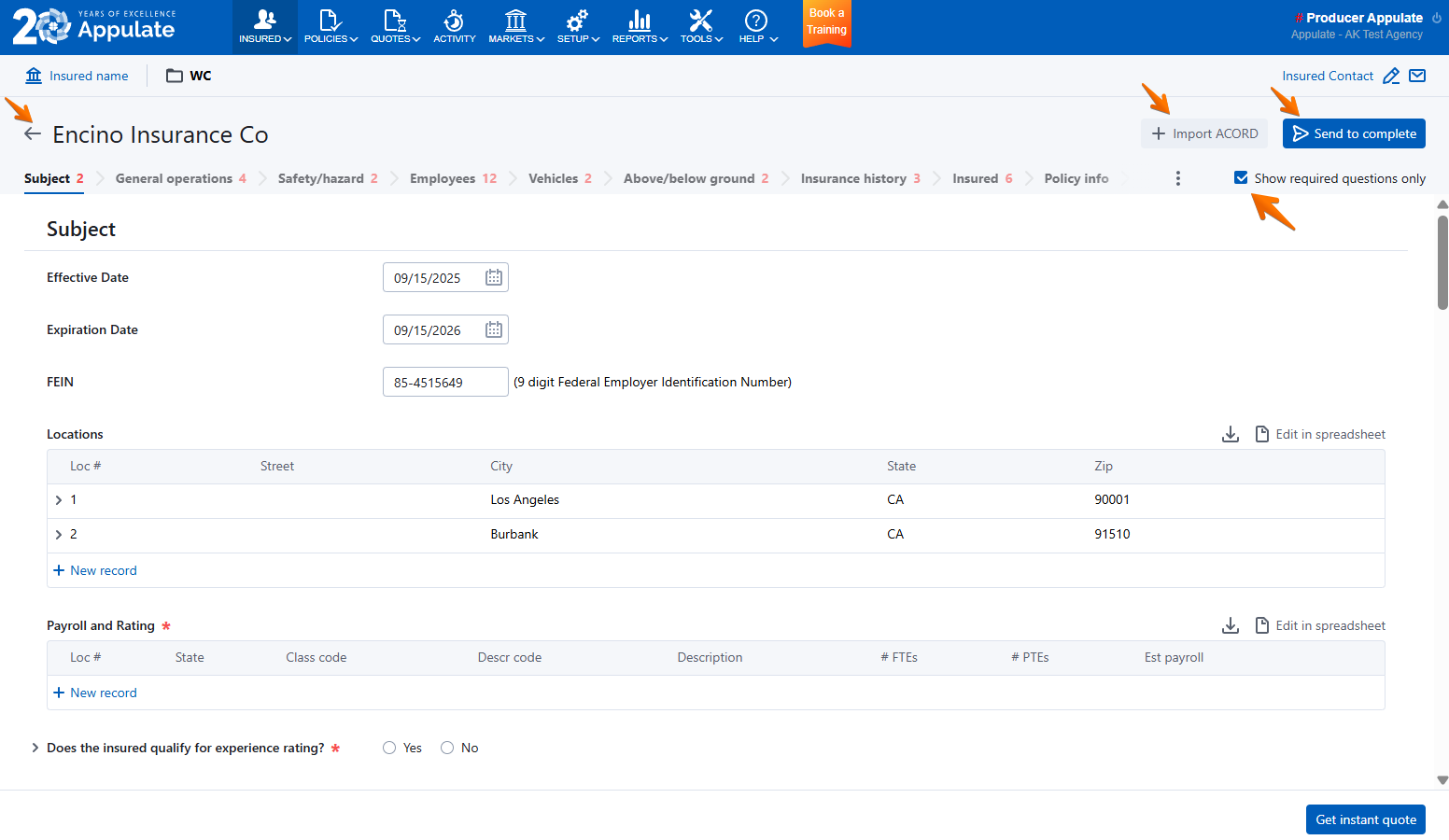Click Class code column header
Image resolution: width=1449 pixels, height=840 pixels.
pyautogui.click(x=317, y=658)
